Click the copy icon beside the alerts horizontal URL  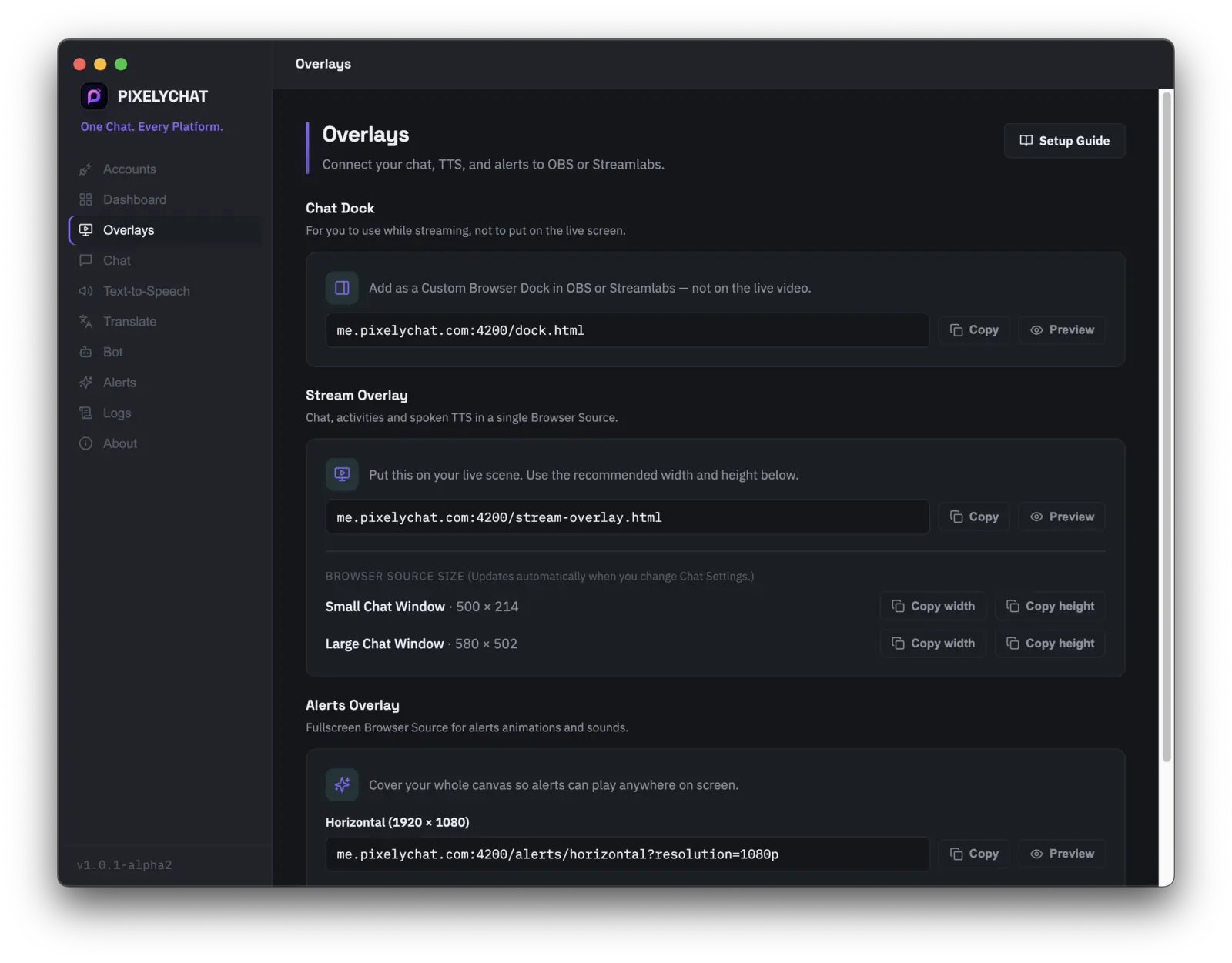pyautogui.click(x=956, y=854)
